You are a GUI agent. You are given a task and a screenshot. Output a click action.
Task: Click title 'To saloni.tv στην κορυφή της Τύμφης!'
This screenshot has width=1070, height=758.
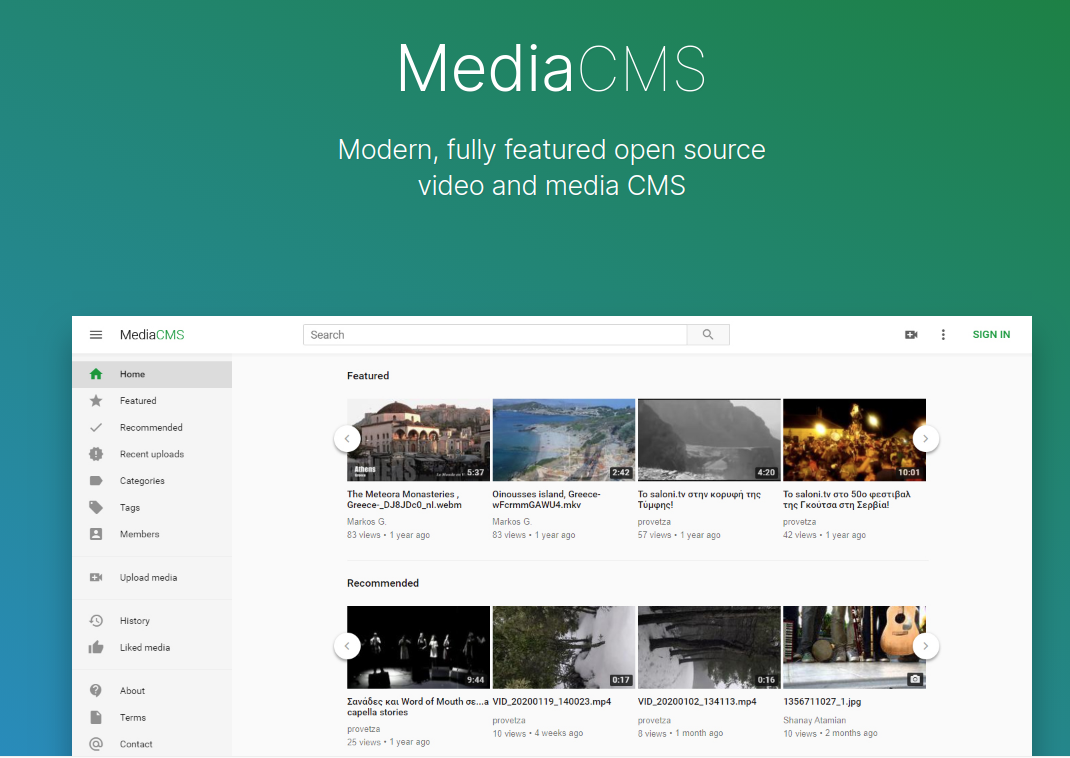click(699, 499)
